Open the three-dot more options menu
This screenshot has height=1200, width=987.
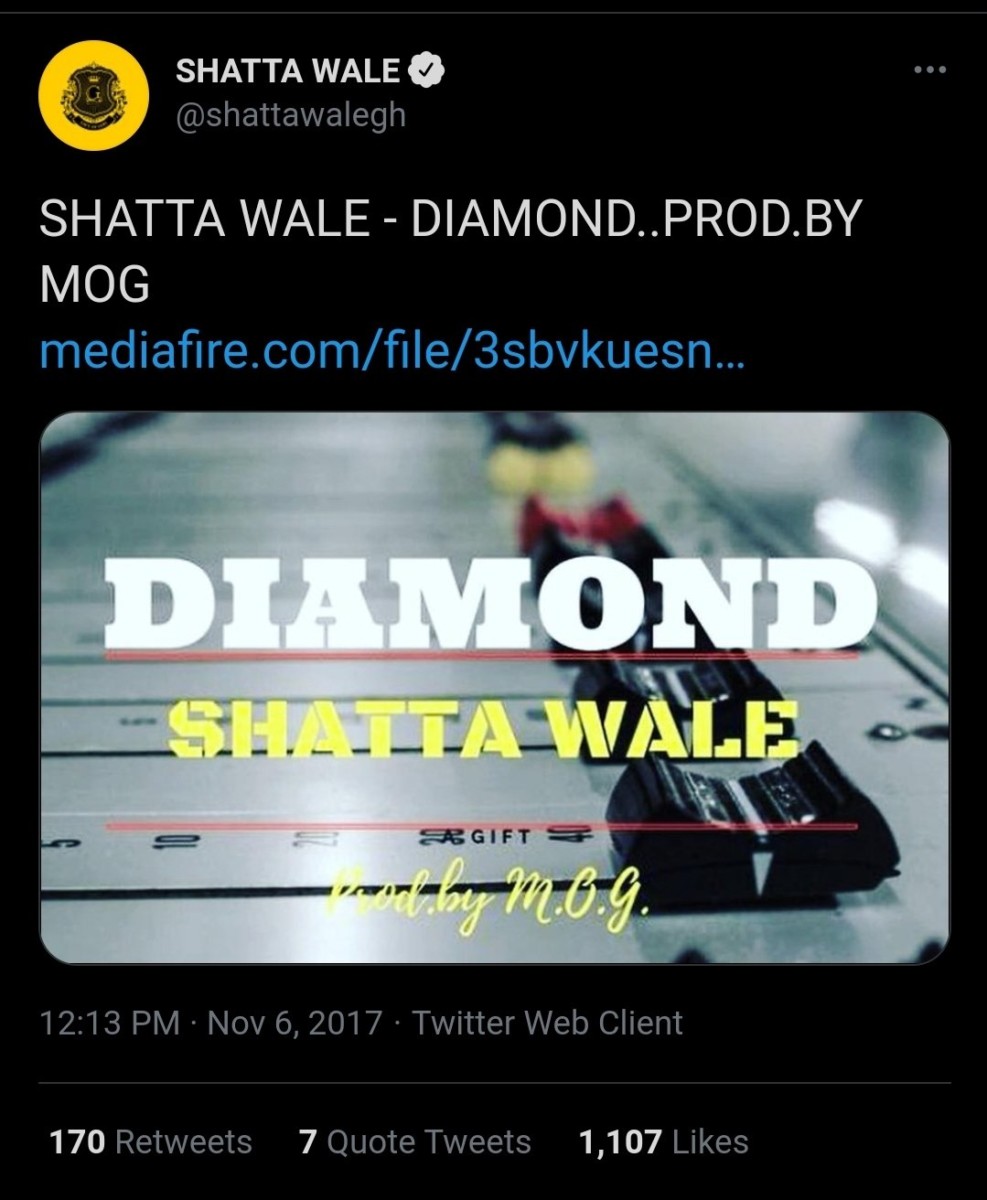click(929, 70)
